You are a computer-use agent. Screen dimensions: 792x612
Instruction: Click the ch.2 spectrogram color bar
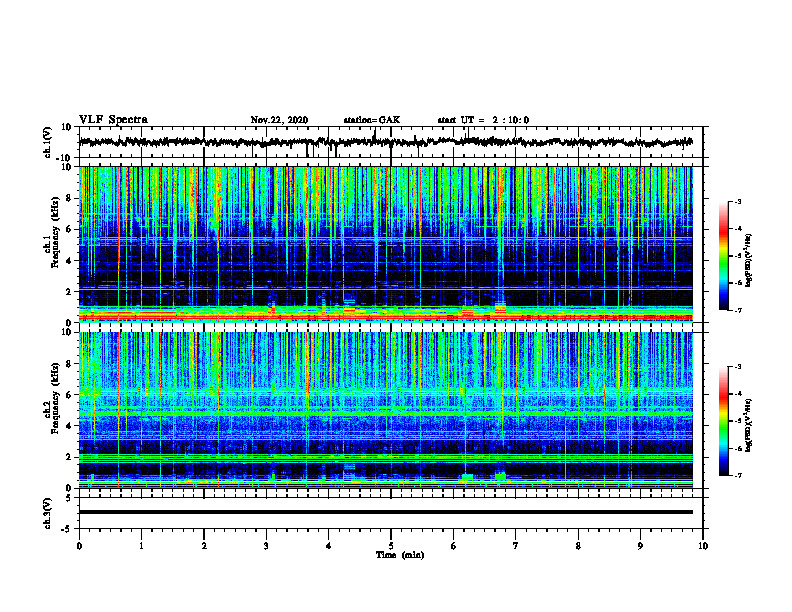click(x=723, y=421)
